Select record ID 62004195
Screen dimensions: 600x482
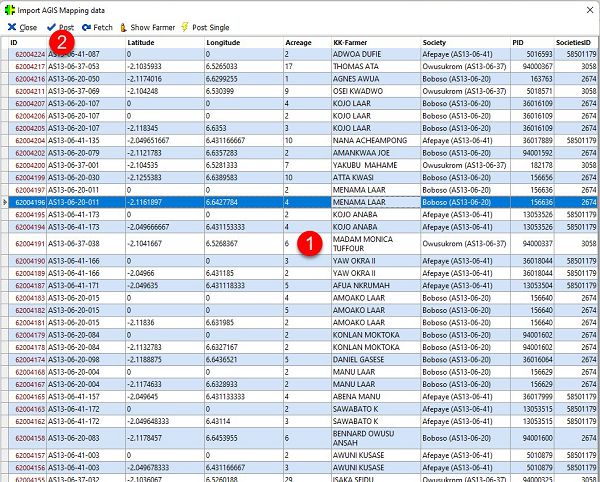tap(28, 214)
